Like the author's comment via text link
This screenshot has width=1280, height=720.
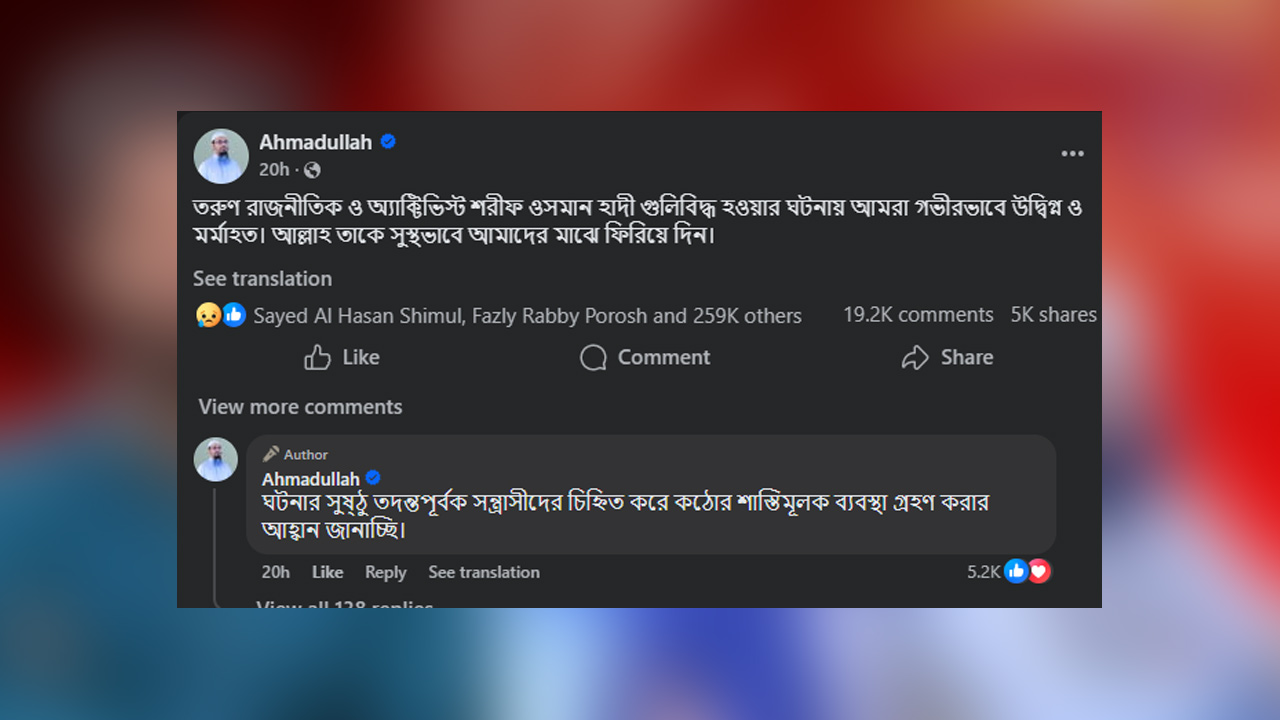pos(327,572)
